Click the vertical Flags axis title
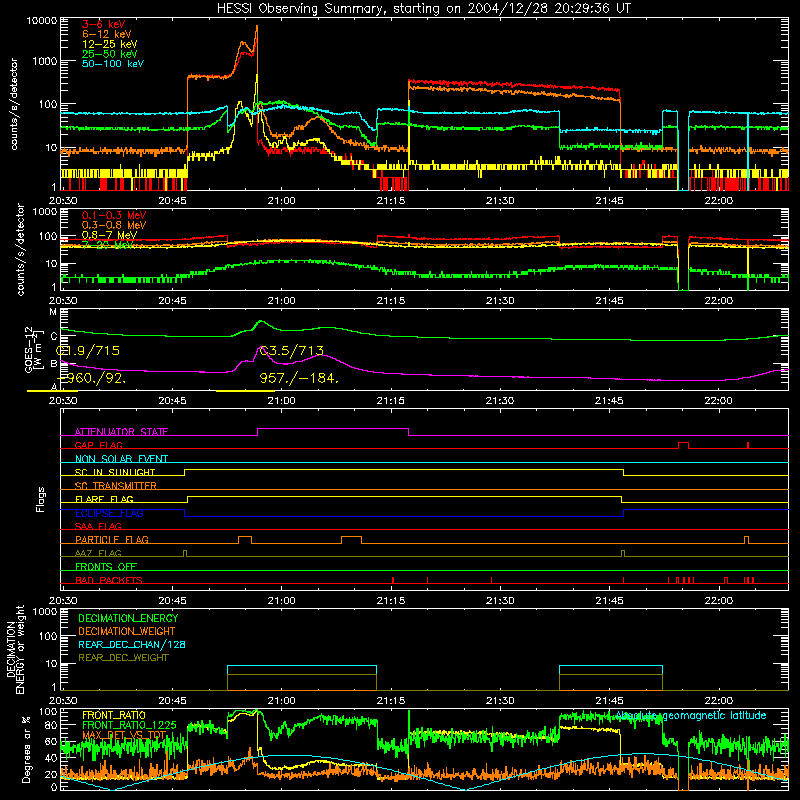Image resolution: width=800 pixels, height=800 pixels. coord(41,499)
